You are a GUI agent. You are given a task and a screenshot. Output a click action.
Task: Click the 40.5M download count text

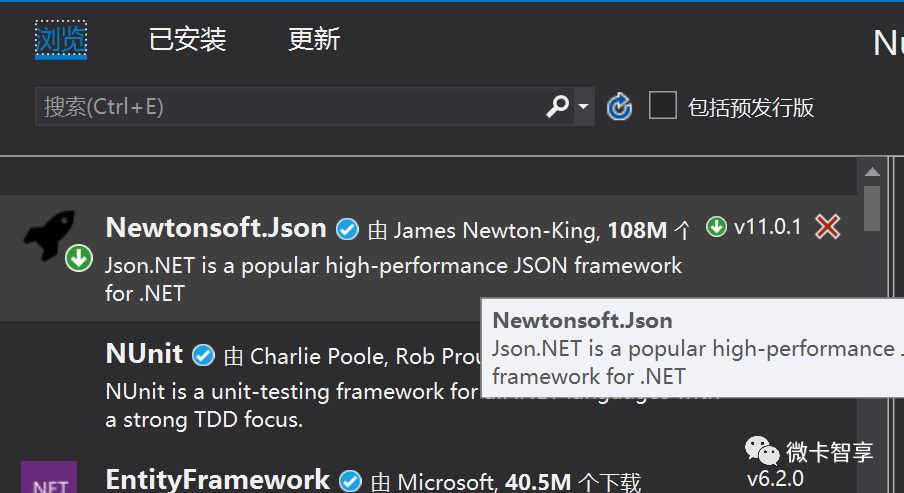(x=538, y=482)
